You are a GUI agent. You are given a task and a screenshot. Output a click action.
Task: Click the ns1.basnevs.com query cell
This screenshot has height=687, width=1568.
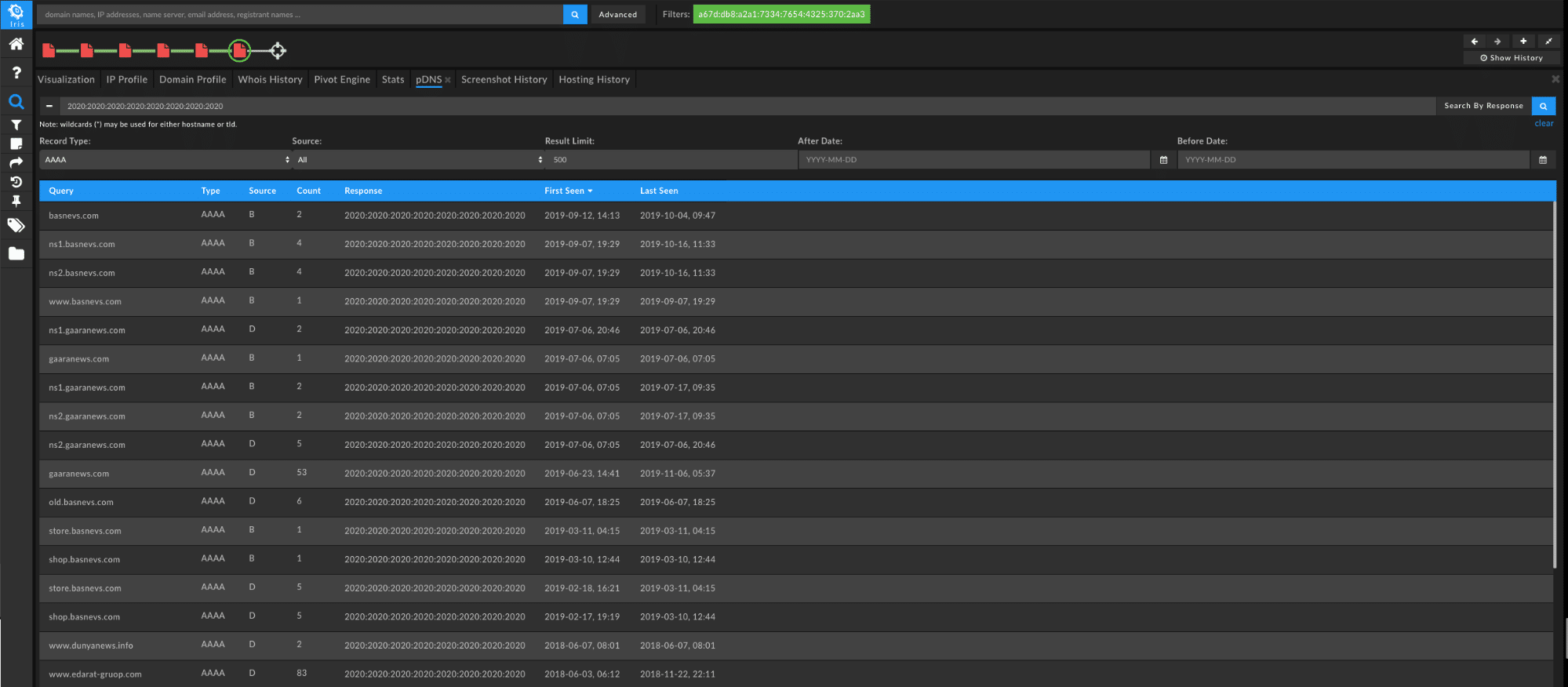pyautogui.click(x=82, y=245)
